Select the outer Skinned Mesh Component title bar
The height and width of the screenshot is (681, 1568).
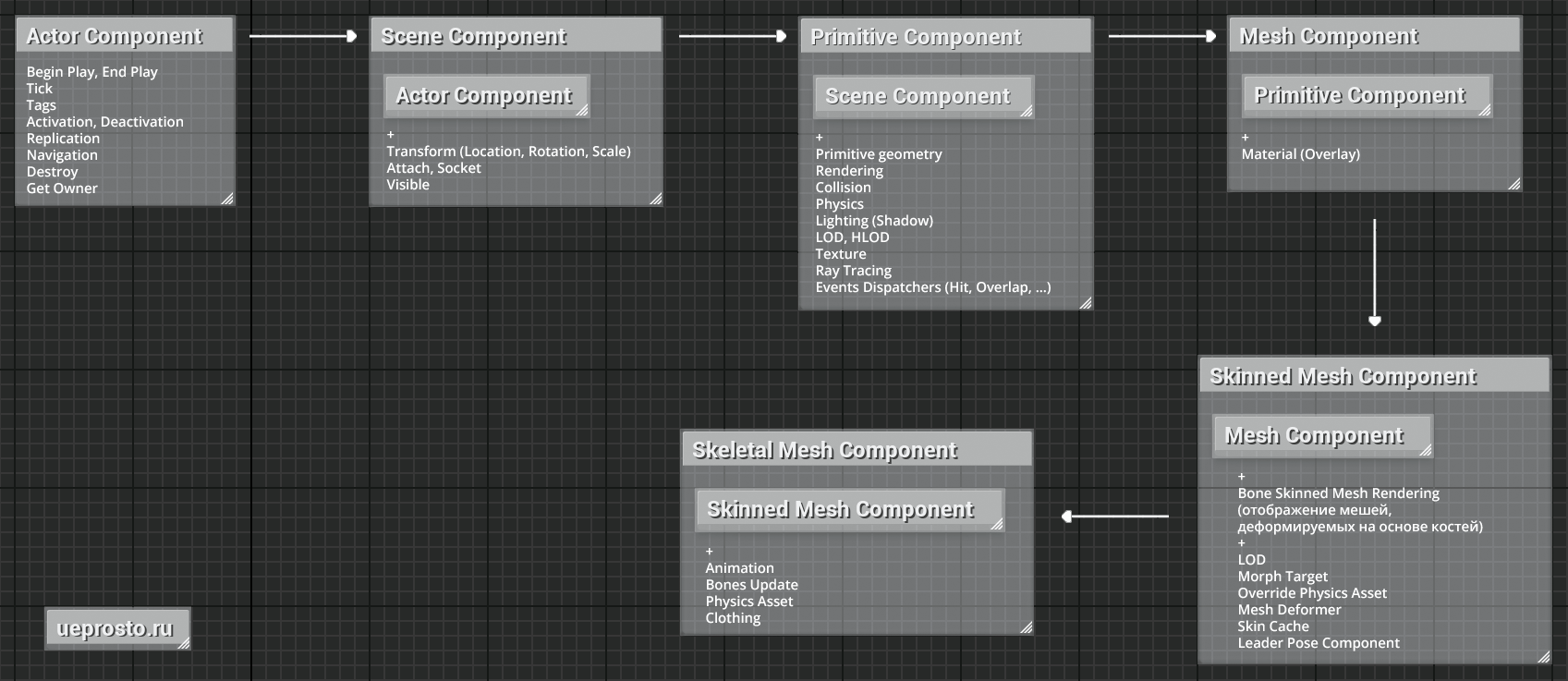click(x=1374, y=375)
